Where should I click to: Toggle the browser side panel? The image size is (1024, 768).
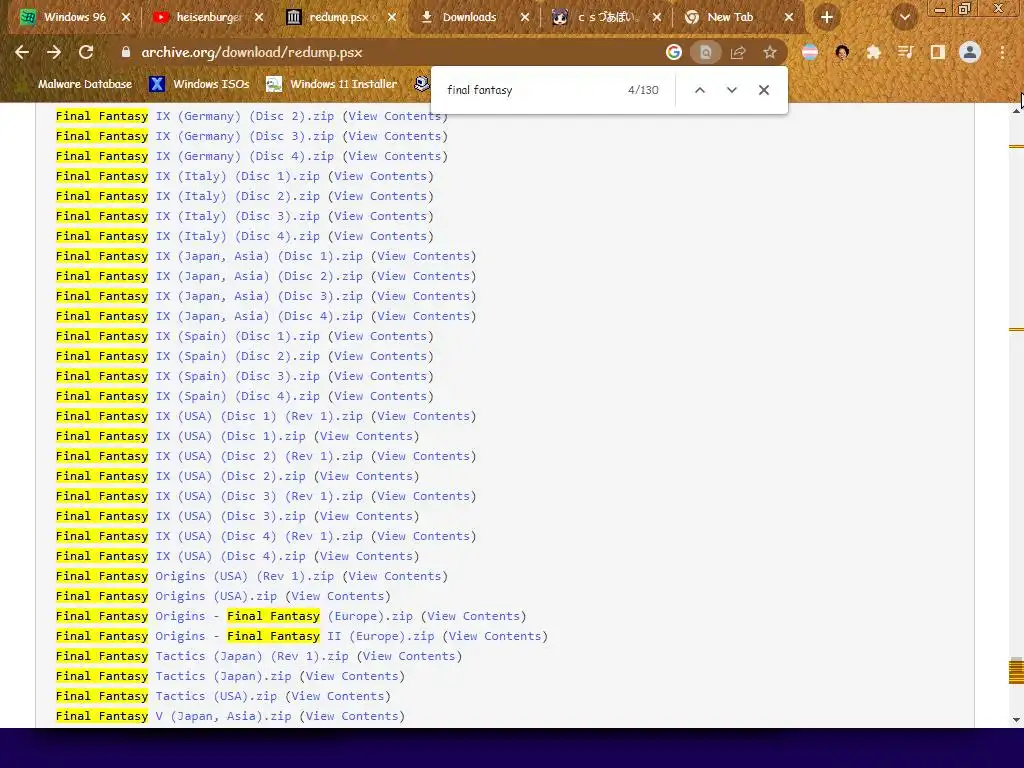938,52
